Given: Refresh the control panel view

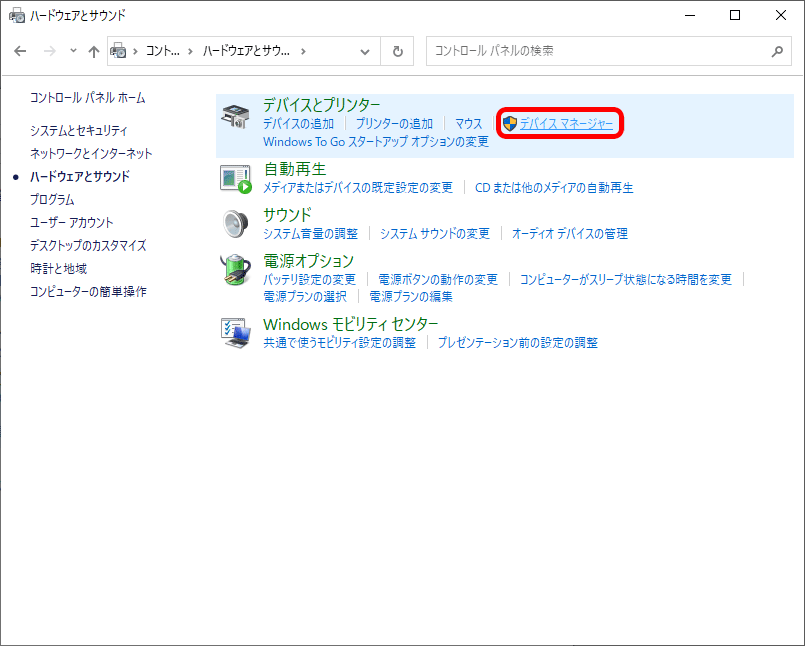Looking at the screenshot, I should [x=397, y=51].
